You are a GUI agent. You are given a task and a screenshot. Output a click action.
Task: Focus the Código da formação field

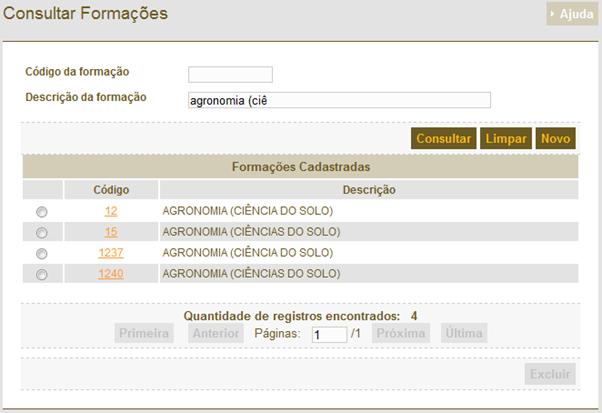[x=230, y=74]
